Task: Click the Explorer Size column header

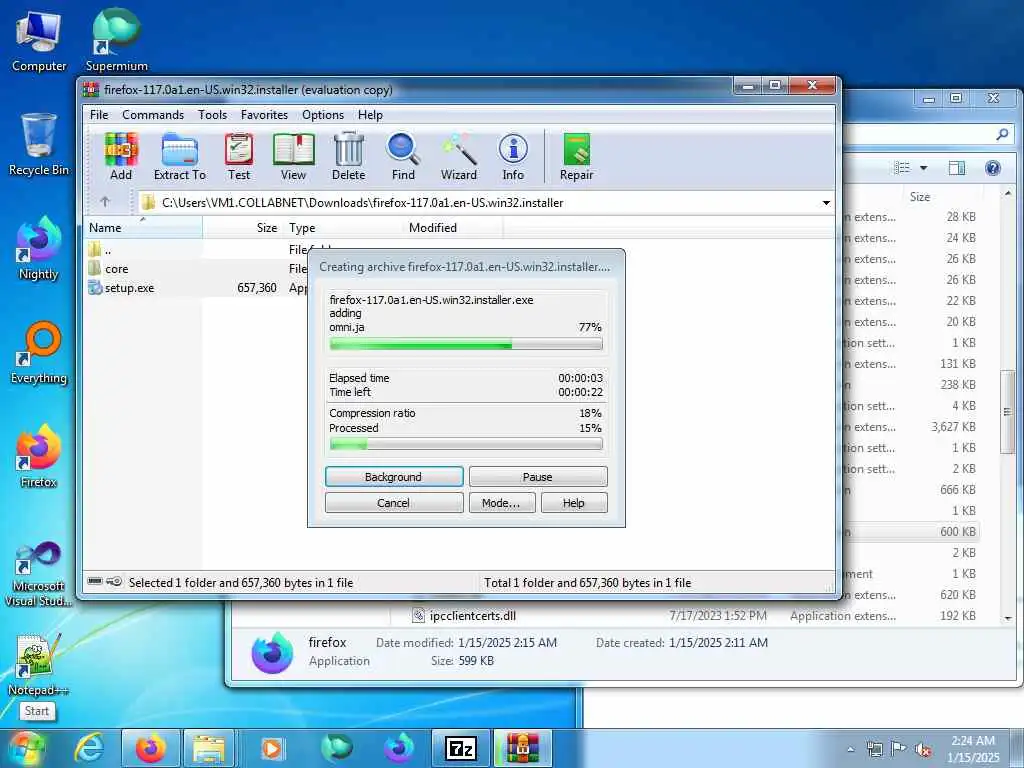Action: pyautogui.click(x=920, y=196)
